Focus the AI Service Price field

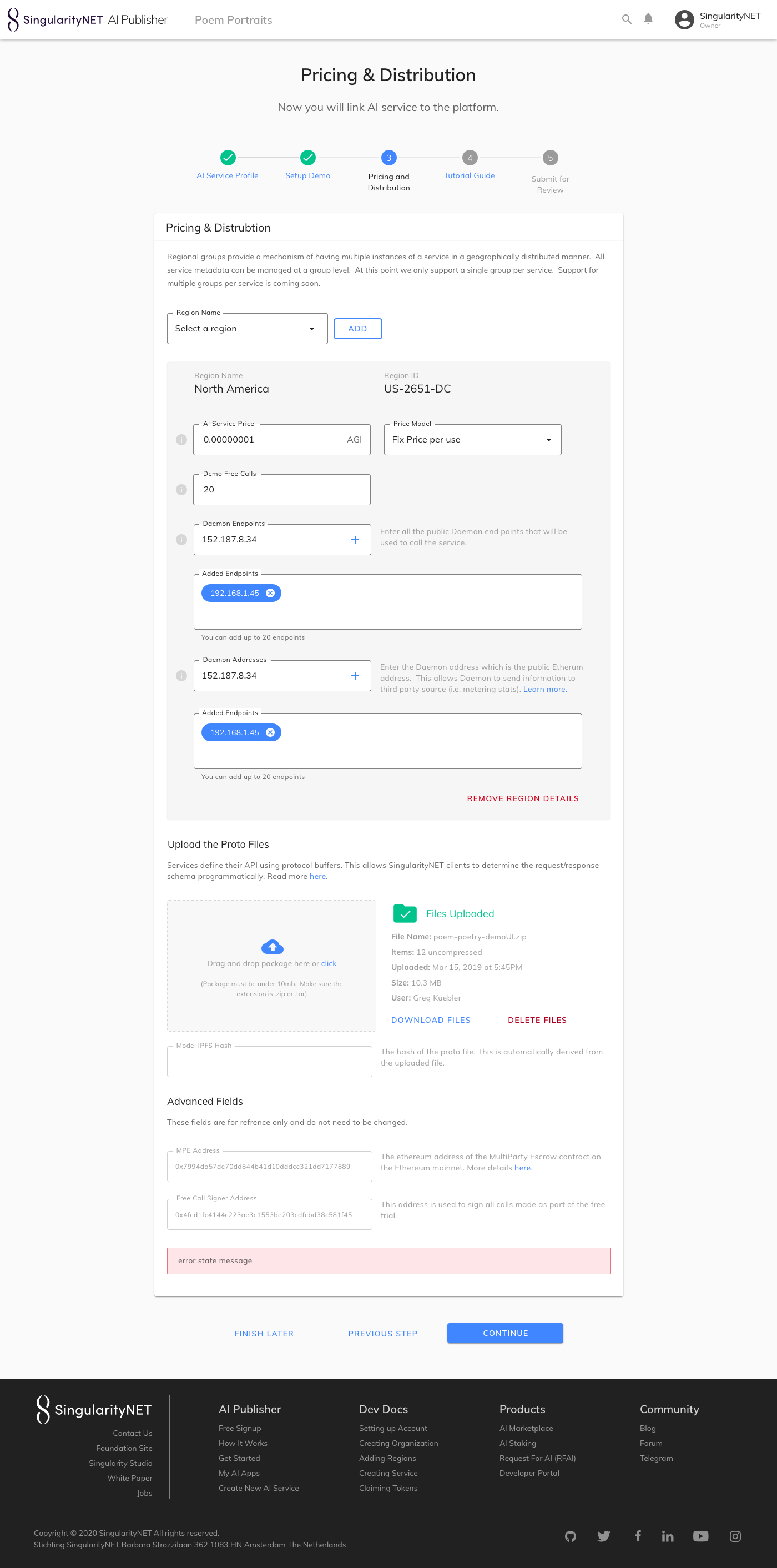click(282, 440)
